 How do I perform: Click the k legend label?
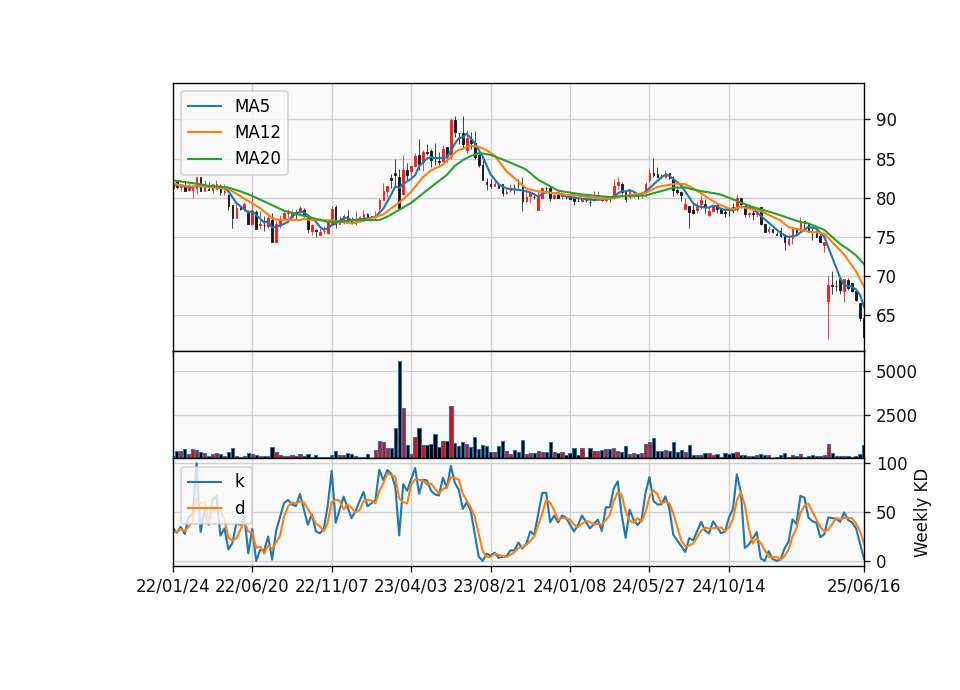(x=239, y=481)
